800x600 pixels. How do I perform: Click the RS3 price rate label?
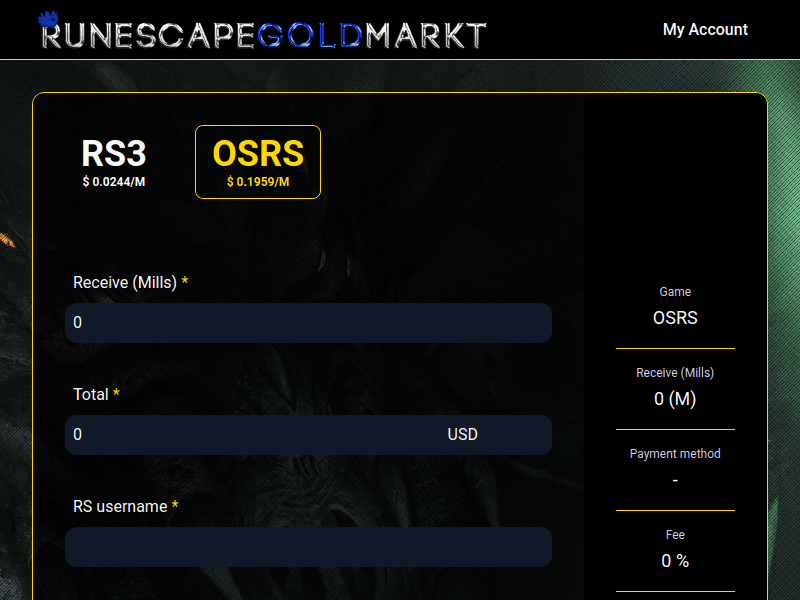[x=113, y=183]
